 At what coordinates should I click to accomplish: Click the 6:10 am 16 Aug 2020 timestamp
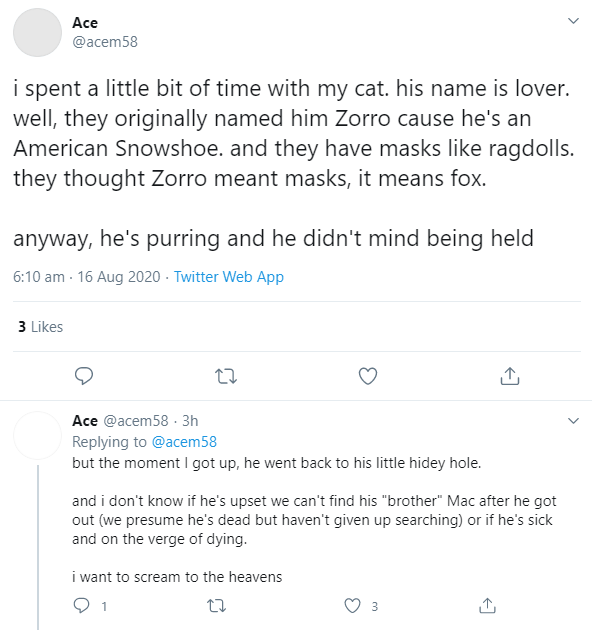pos(87,277)
